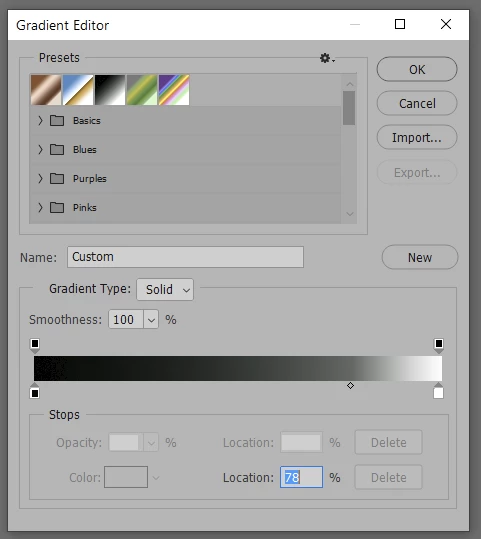
Task: Select the purple pastel striped gradient preset
Action: coord(174,90)
